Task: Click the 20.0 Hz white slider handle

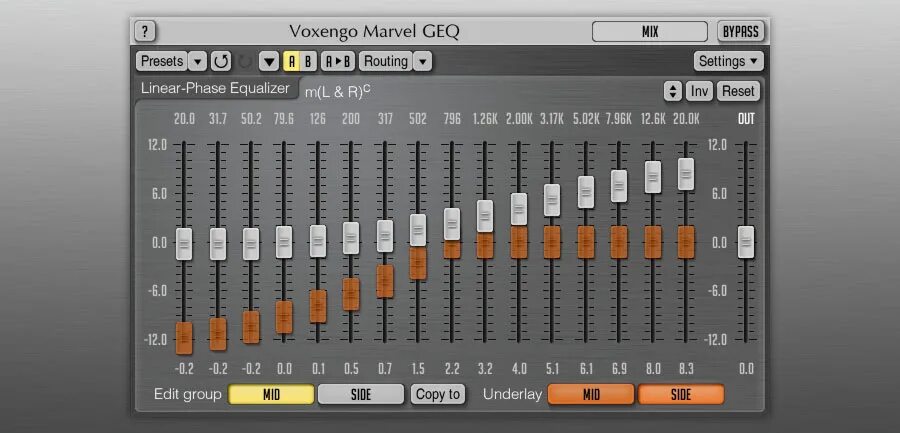Action: click(184, 244)
